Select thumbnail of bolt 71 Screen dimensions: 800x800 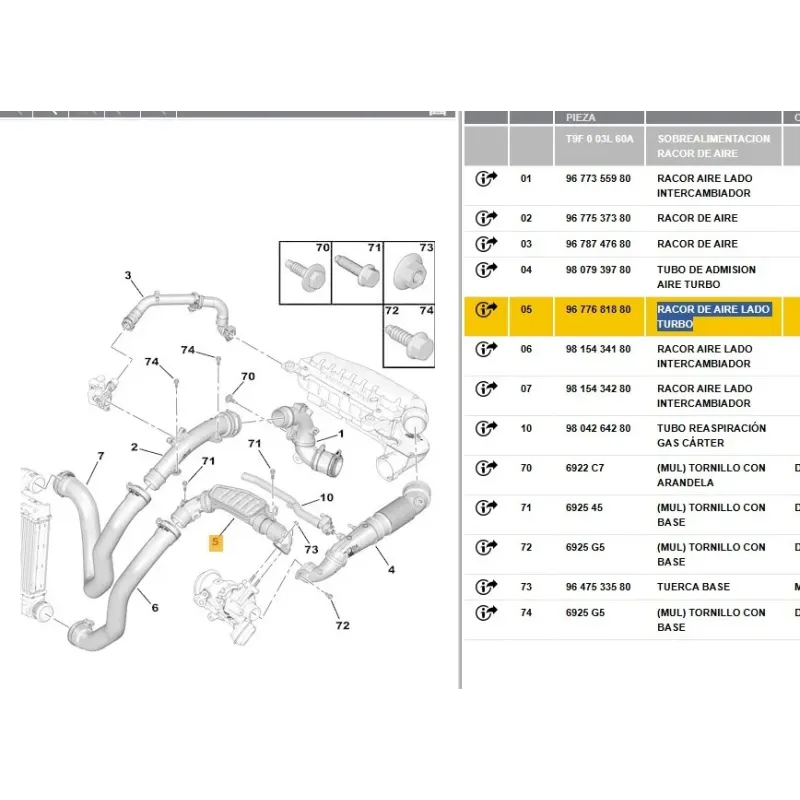[358, 271]
